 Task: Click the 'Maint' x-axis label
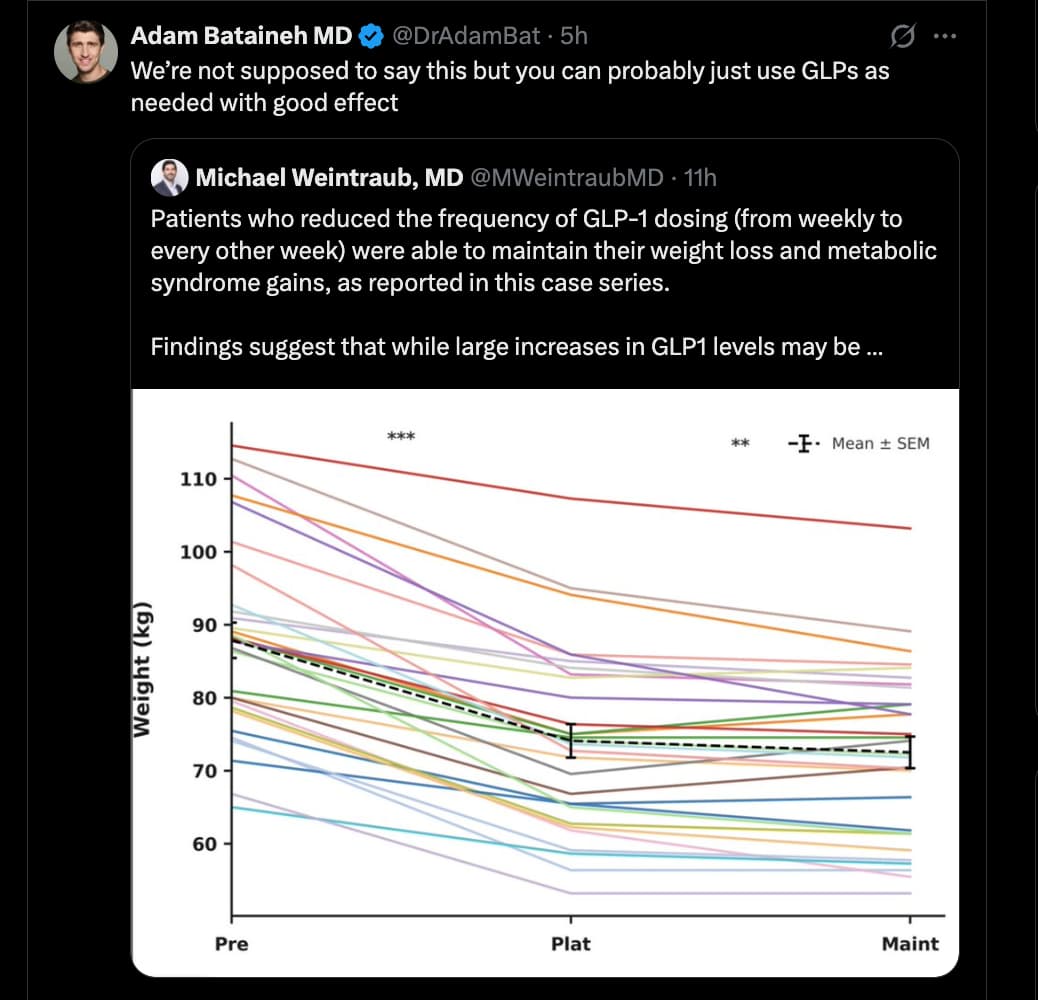pyautogui.click(x=910, y=944)
